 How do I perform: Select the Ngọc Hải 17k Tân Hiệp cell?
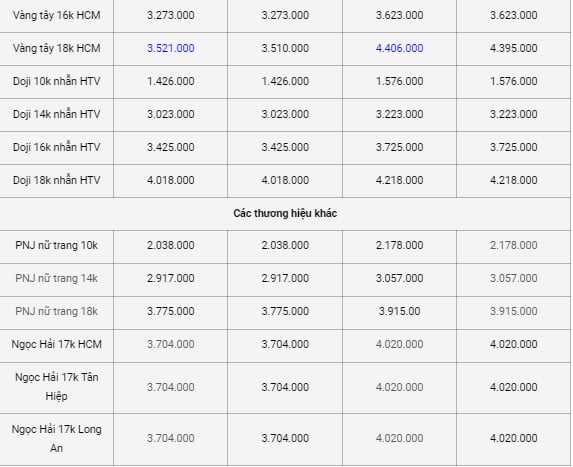pos(57,387)
